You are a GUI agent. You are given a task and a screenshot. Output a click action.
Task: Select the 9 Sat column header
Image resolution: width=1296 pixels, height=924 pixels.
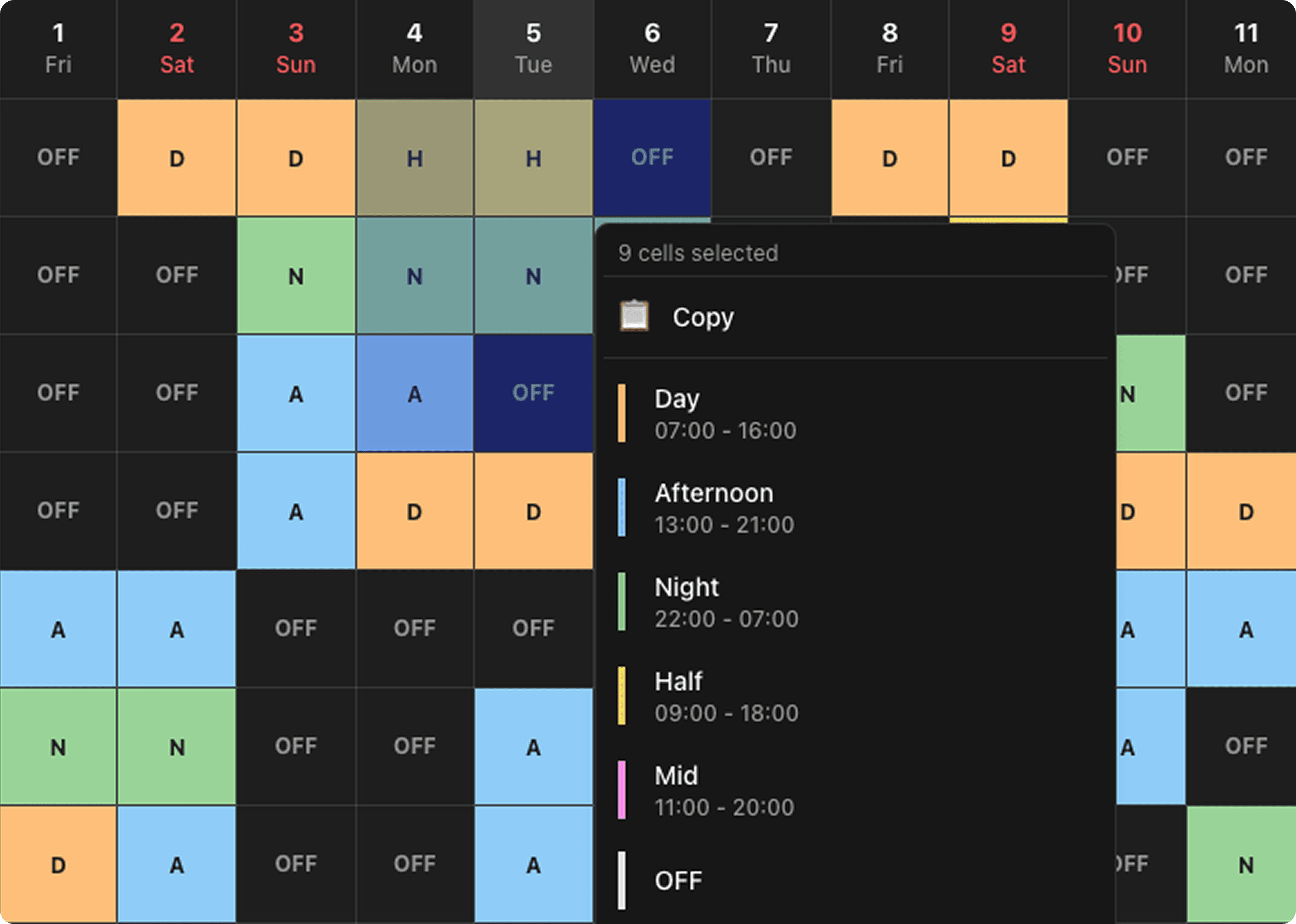click(1008, 49)
